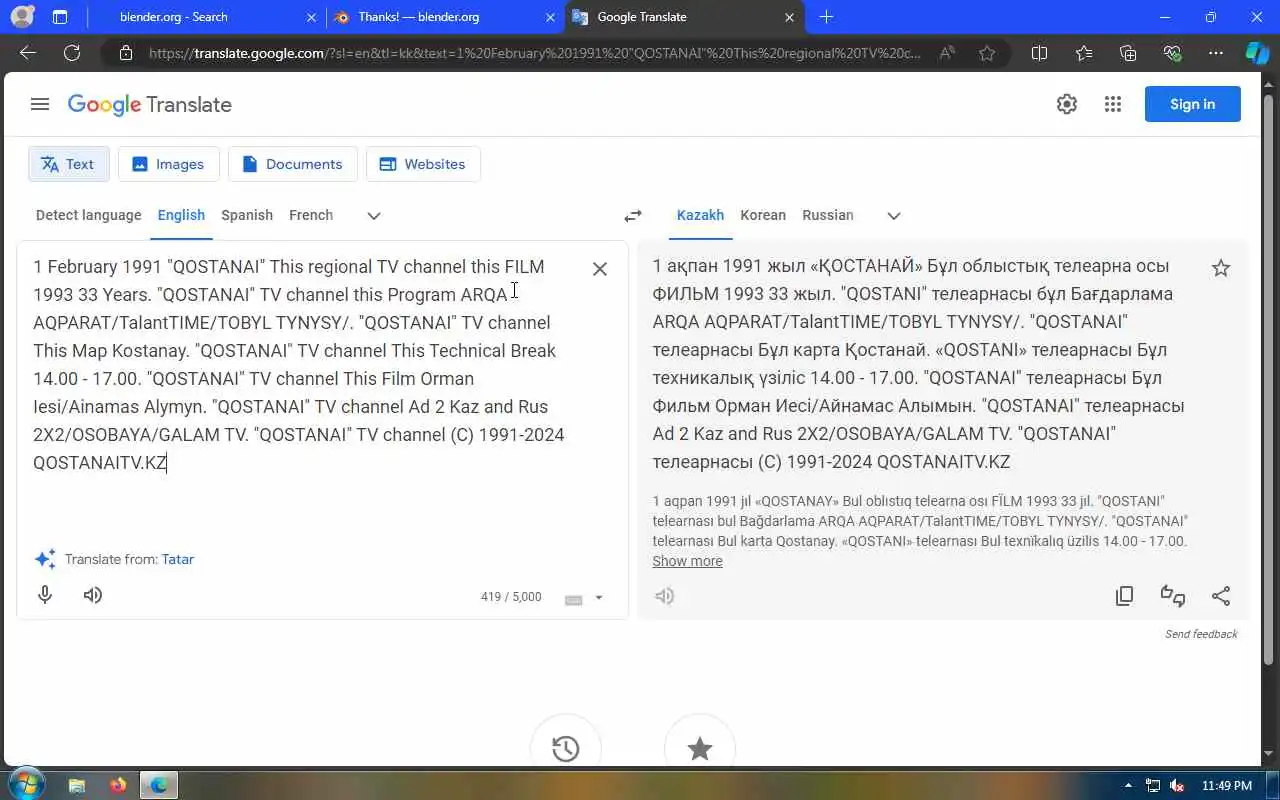Click Send feedback link

[x=1201, y=634]
